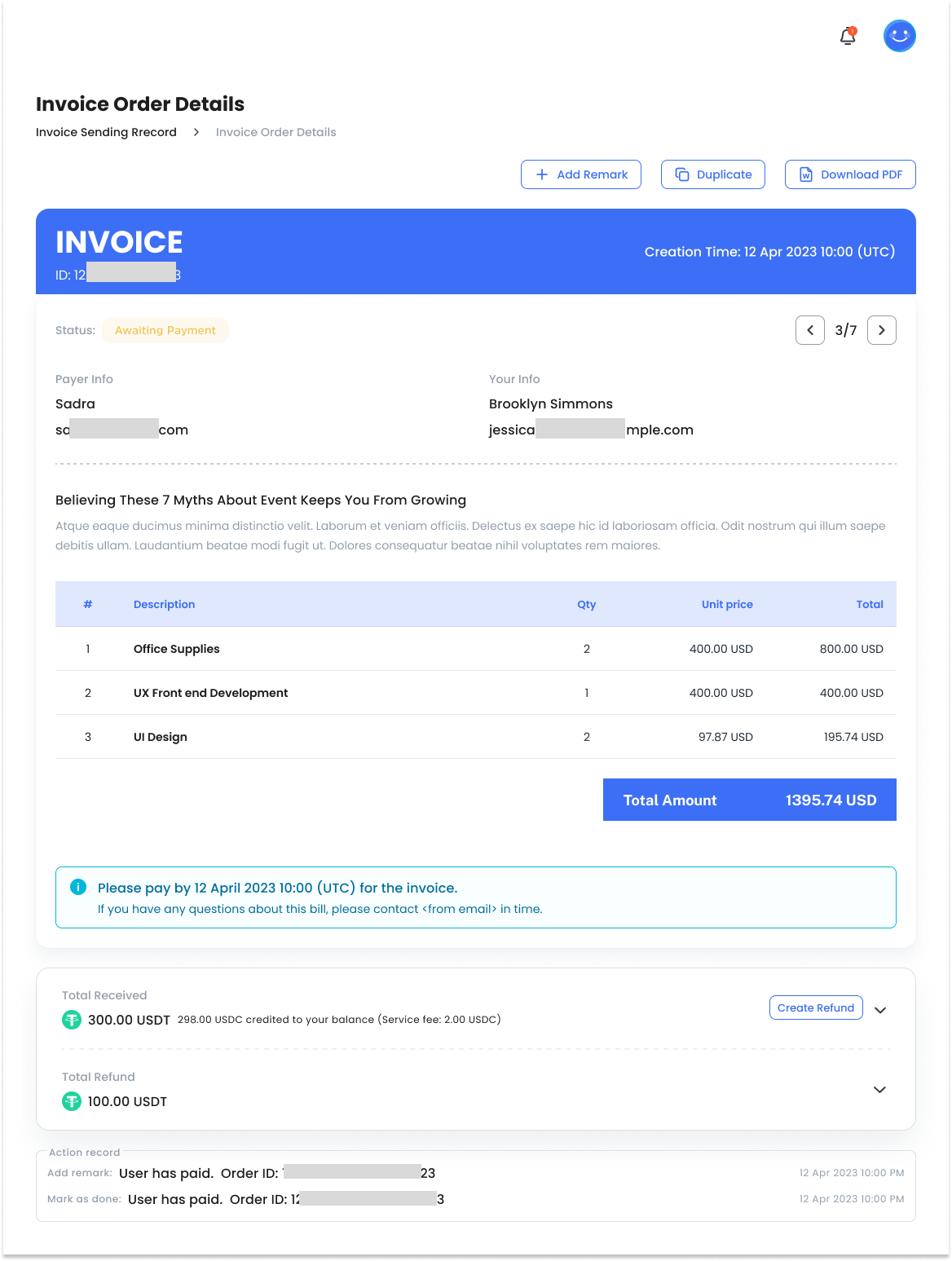Go to the next invoice page
Viewport: 952px width, 1261px height.
(x=882, y=330)
